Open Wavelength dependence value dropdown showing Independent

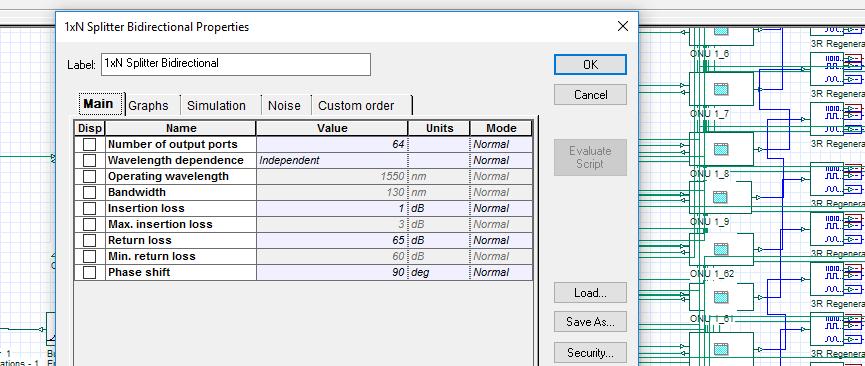click(332, 161)
